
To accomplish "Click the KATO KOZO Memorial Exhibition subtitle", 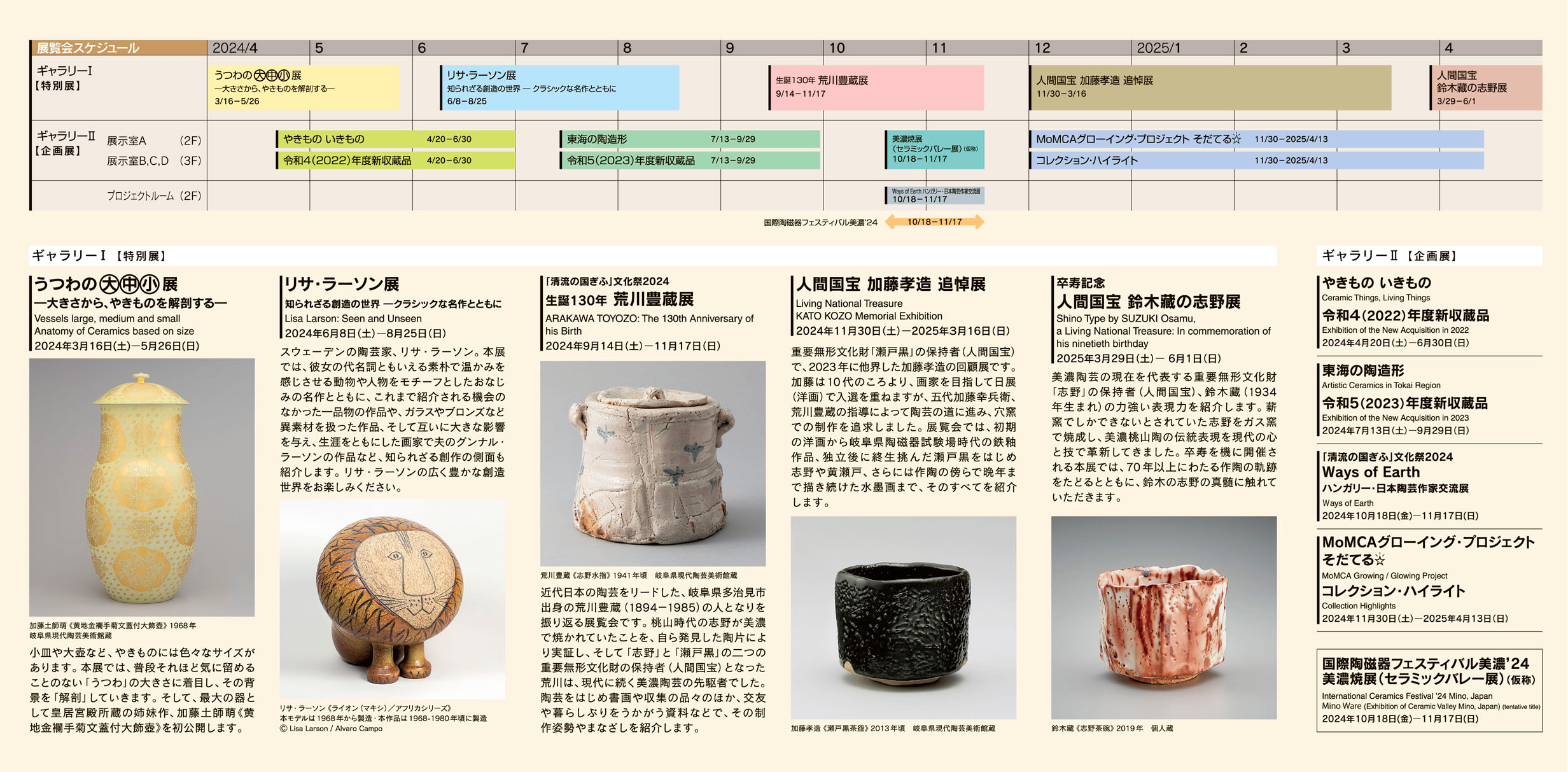I will (x=869, y=316).
